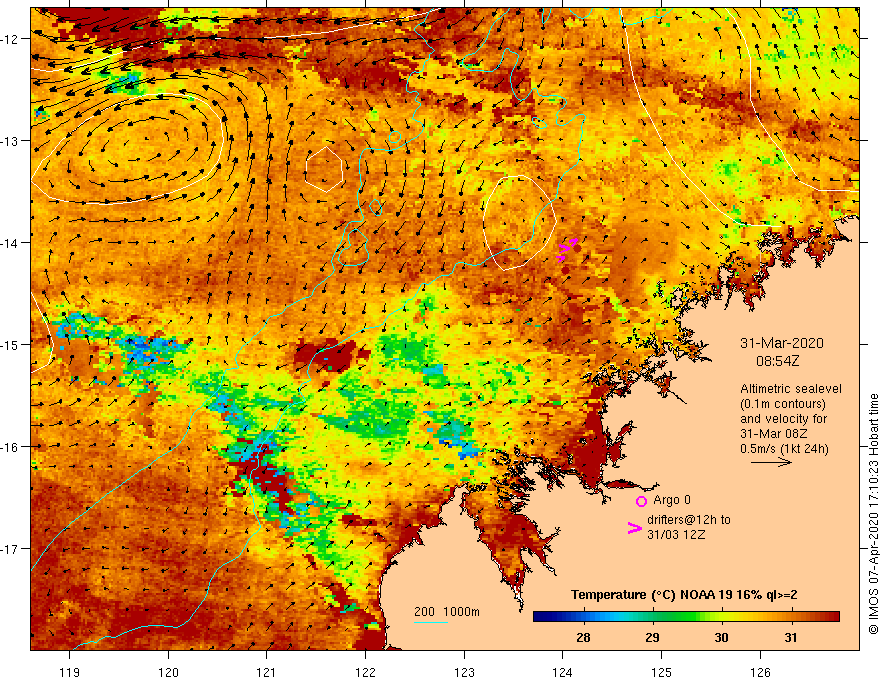This screenshot has width=880, height=680.
Task: Click the magenta Argo circle legend icon
Action: [641, 501]
